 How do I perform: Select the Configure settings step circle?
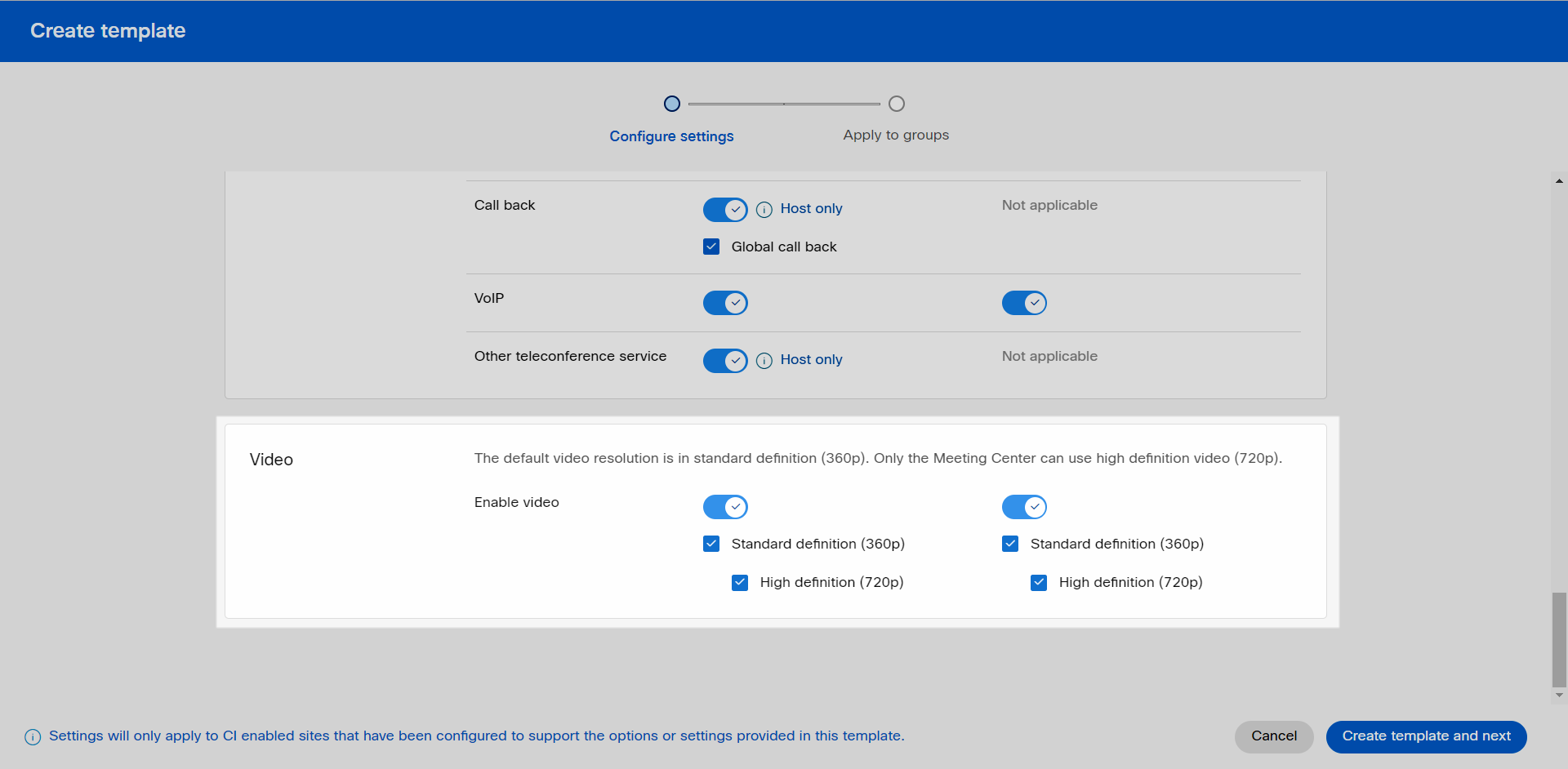(x=672, y=104)
